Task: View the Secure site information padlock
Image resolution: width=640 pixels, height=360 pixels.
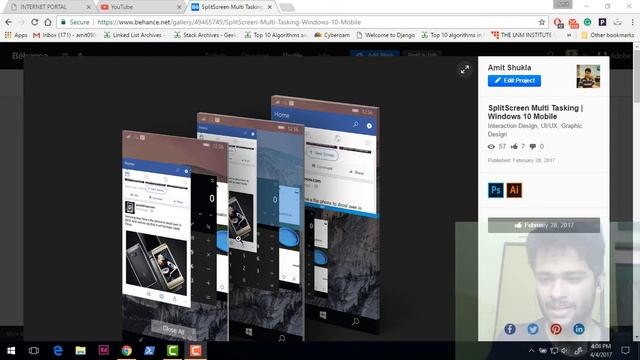Action: point(63,22)
